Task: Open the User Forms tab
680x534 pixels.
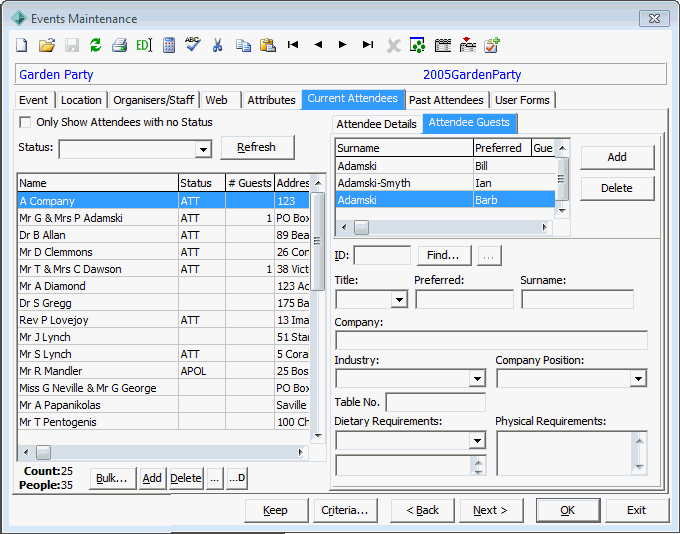Action: pyautogui.click(x=522, y=100)
